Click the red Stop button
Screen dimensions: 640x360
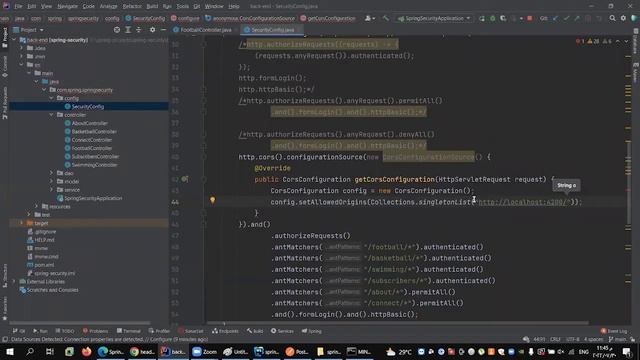(x=529, y=18)
